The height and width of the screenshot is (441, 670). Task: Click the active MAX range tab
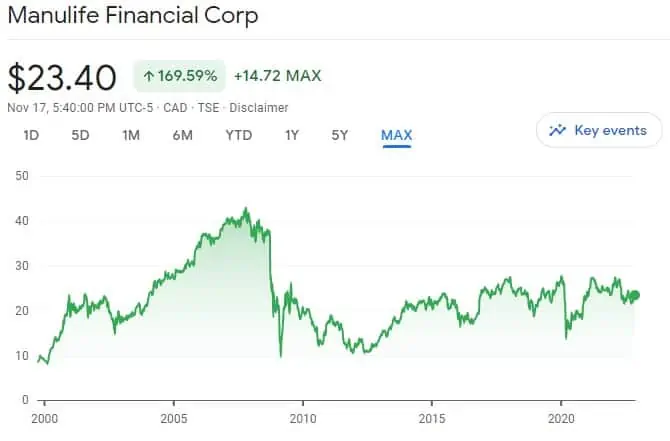pyautogui.click(x=396, y=135)
